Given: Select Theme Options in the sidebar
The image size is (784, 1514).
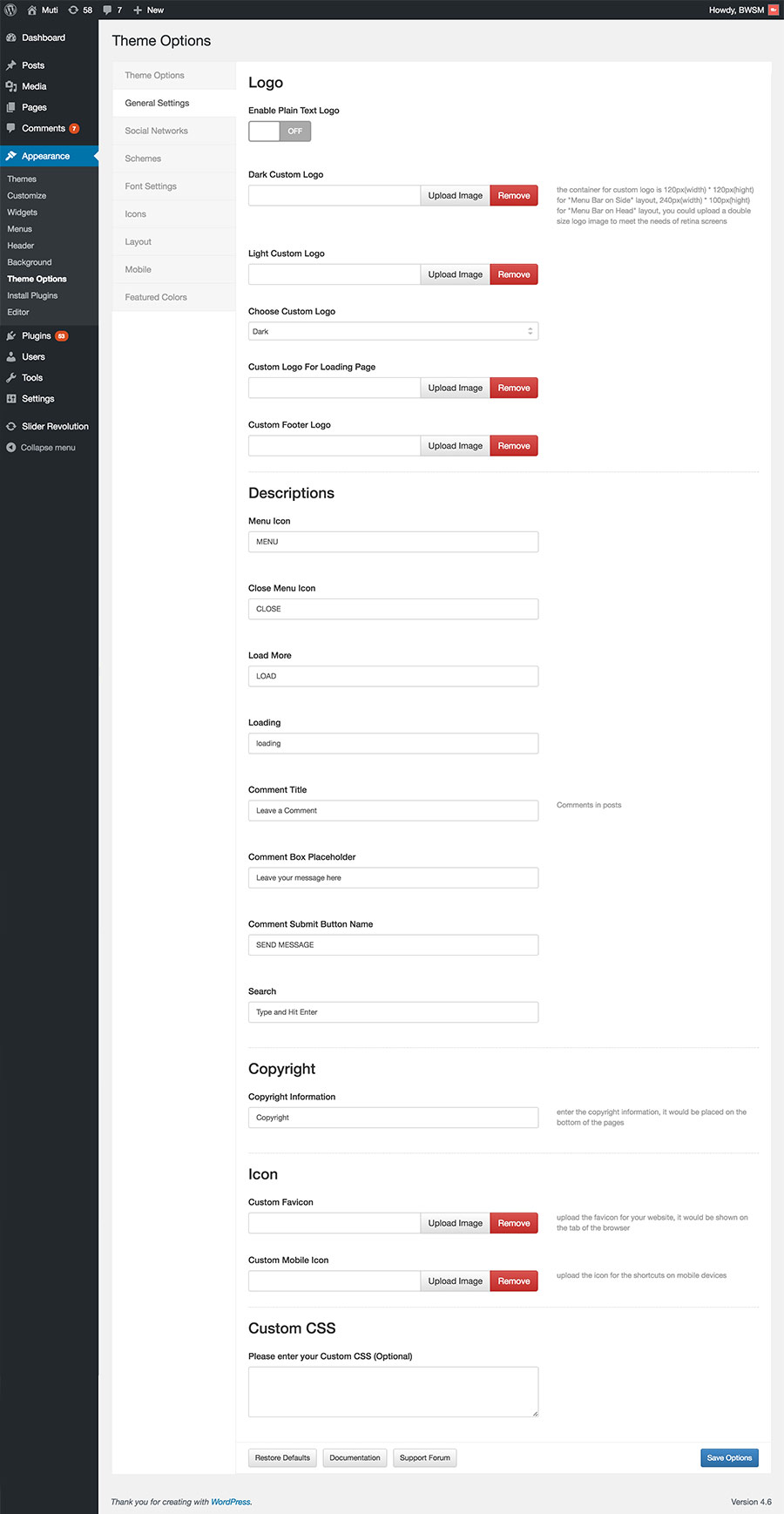Looking at the screenshot, I should pyautogui.click(x=37, y=279).
